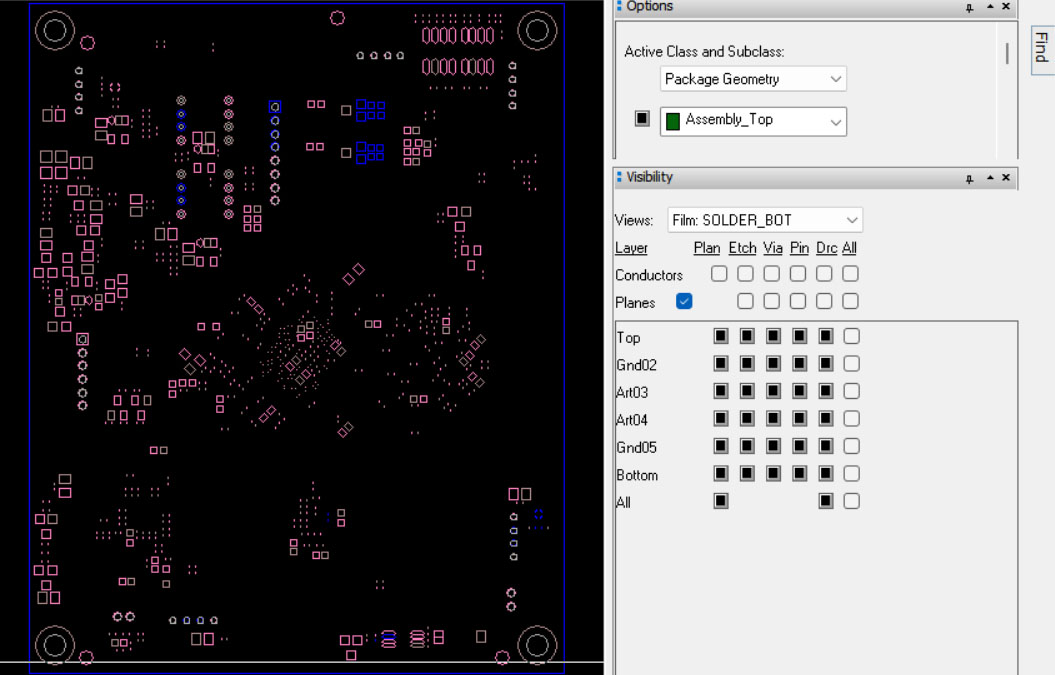Uncheck the Planes Plan checkbox

coord(684,301)
